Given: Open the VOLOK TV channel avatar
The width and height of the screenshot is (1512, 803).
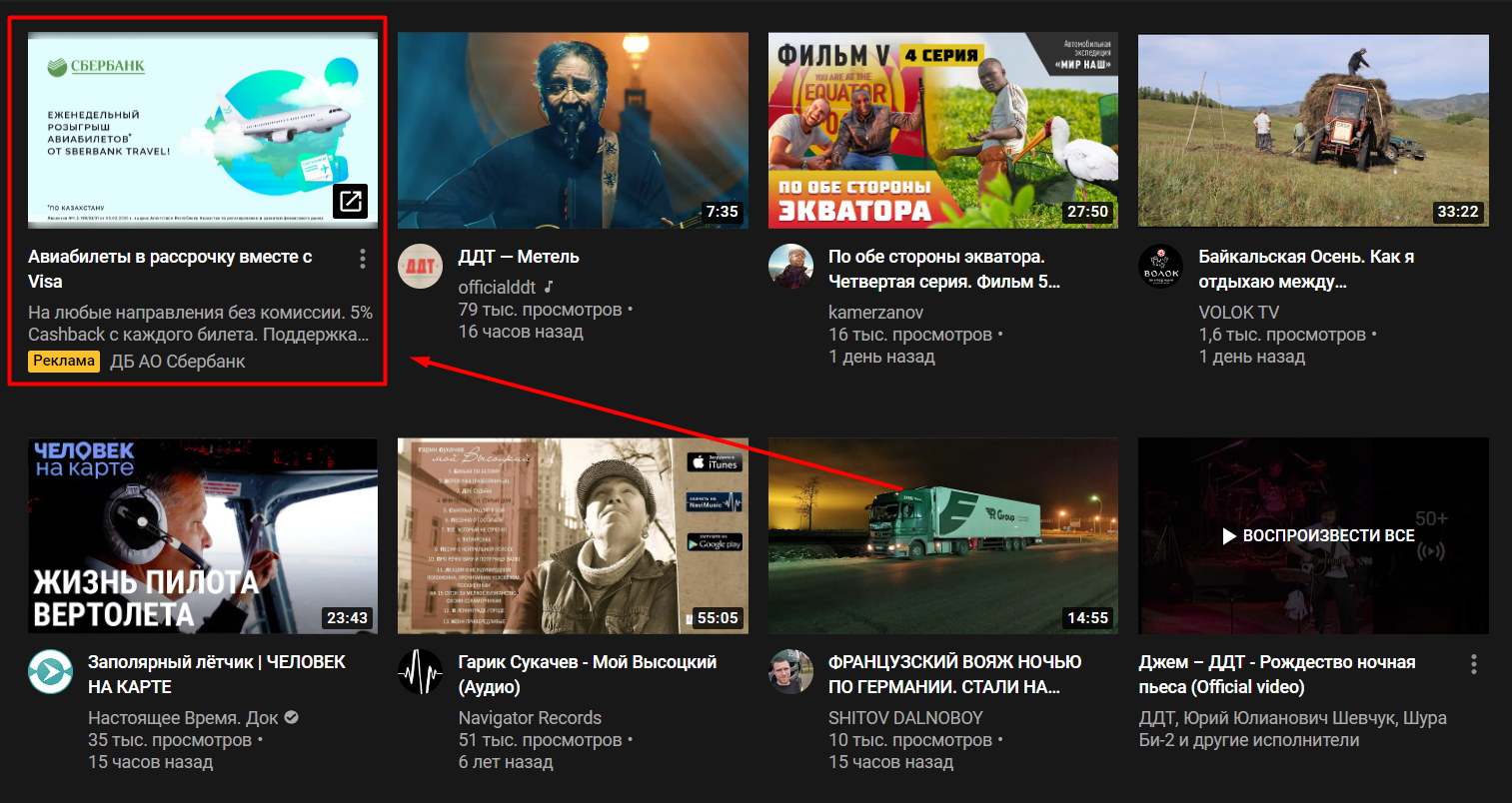Looking at the screenshot, I should point(1160,267).
